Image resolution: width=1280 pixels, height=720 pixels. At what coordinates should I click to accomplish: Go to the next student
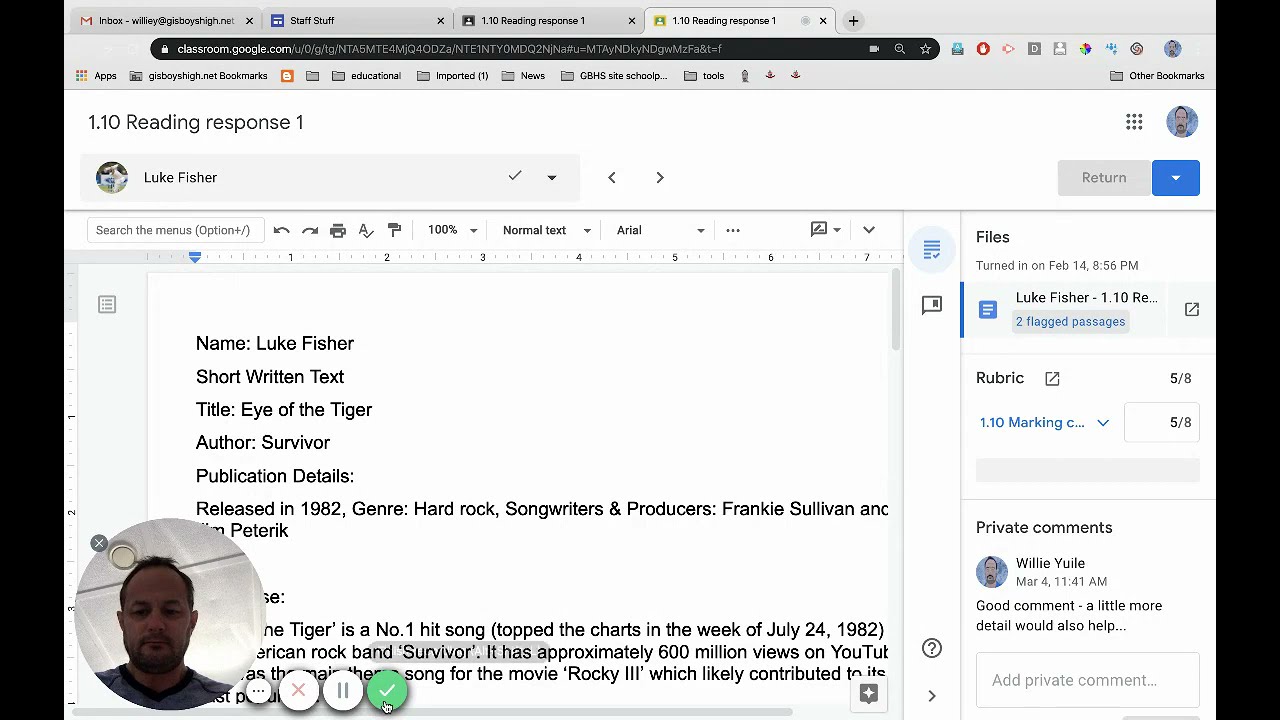click(660, 177)
